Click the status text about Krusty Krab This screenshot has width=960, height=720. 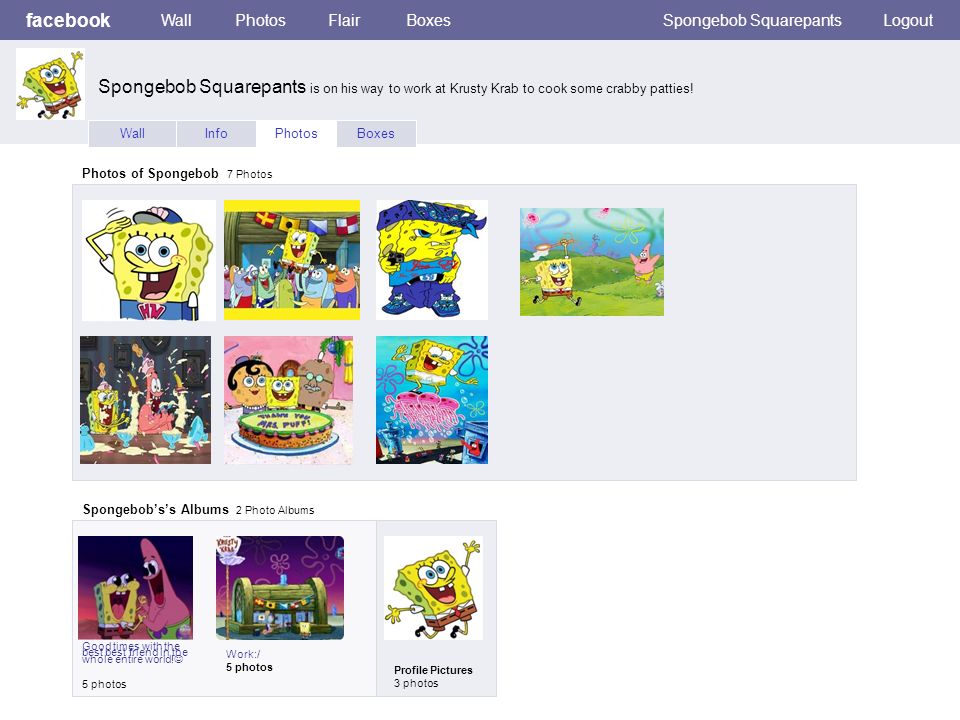(x=501, y=89)
